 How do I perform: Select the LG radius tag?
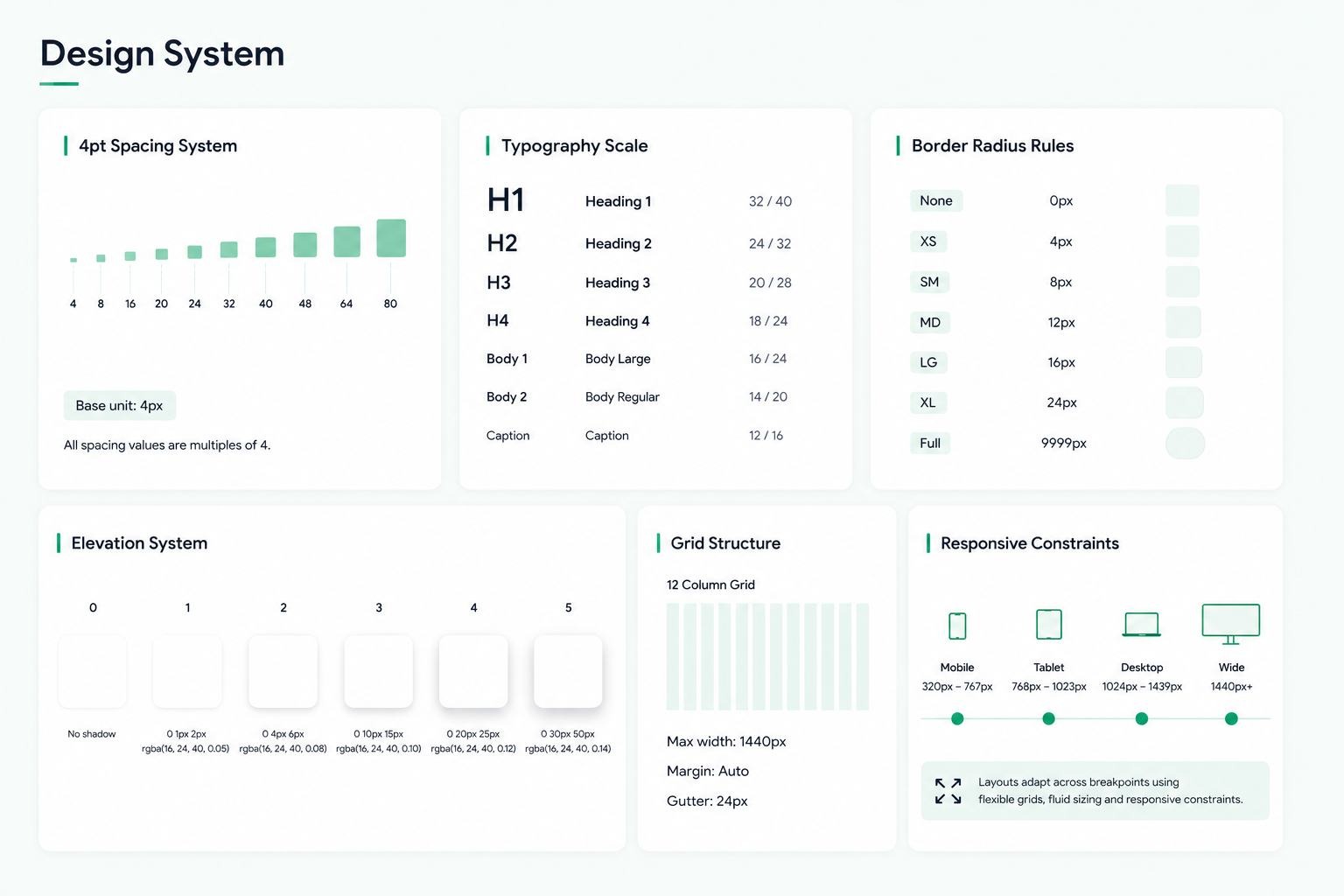928,362
